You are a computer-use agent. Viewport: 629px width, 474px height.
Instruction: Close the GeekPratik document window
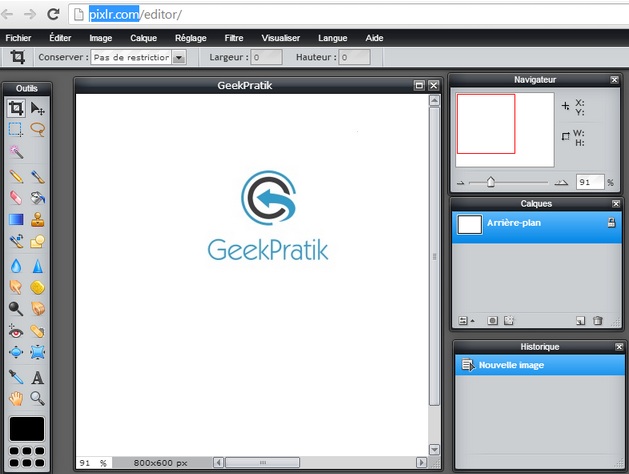(434, 85)
